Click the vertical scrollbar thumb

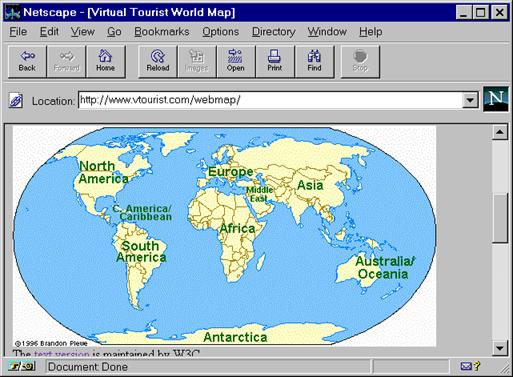[500, 218]
